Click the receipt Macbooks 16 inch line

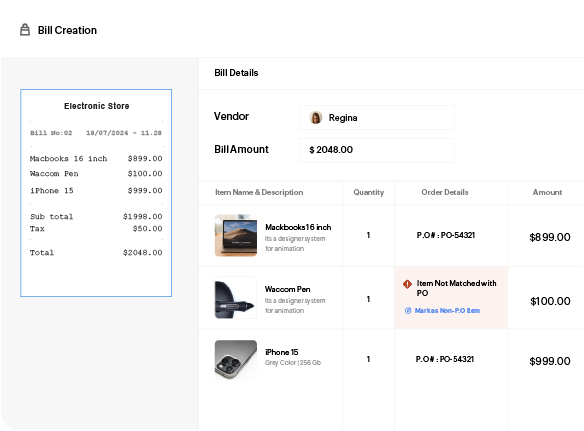96,159
